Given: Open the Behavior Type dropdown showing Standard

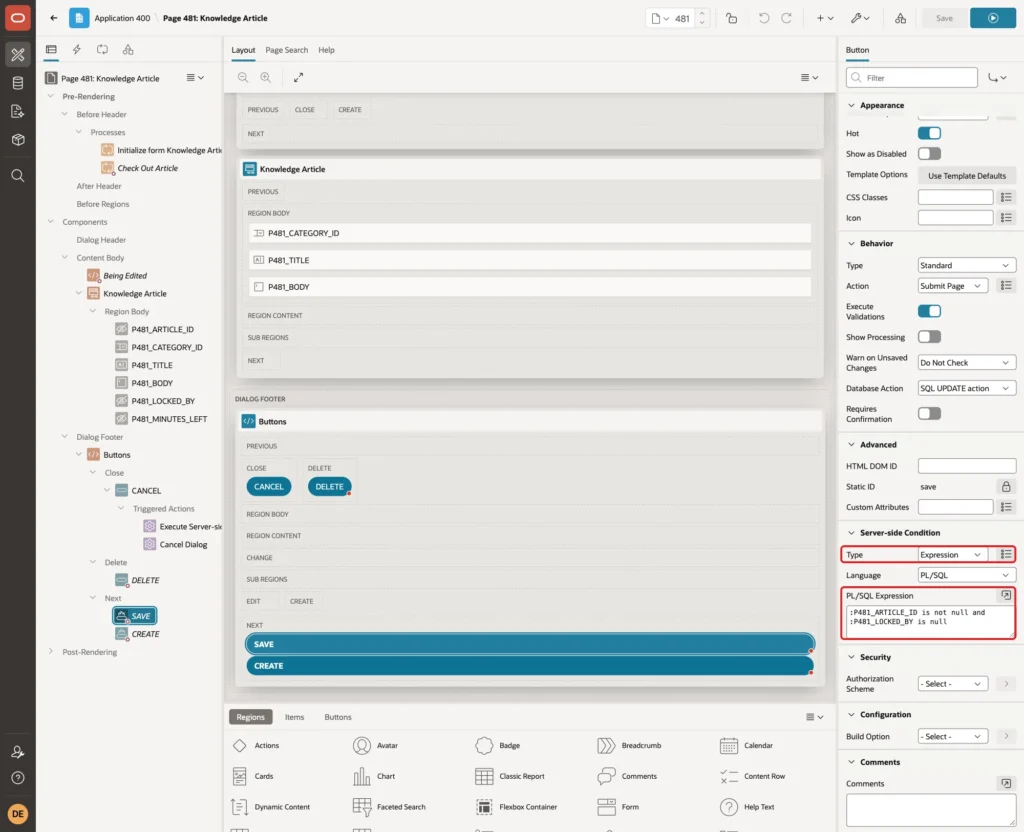Looking at the screenshot, I should (x=967, y=265).
